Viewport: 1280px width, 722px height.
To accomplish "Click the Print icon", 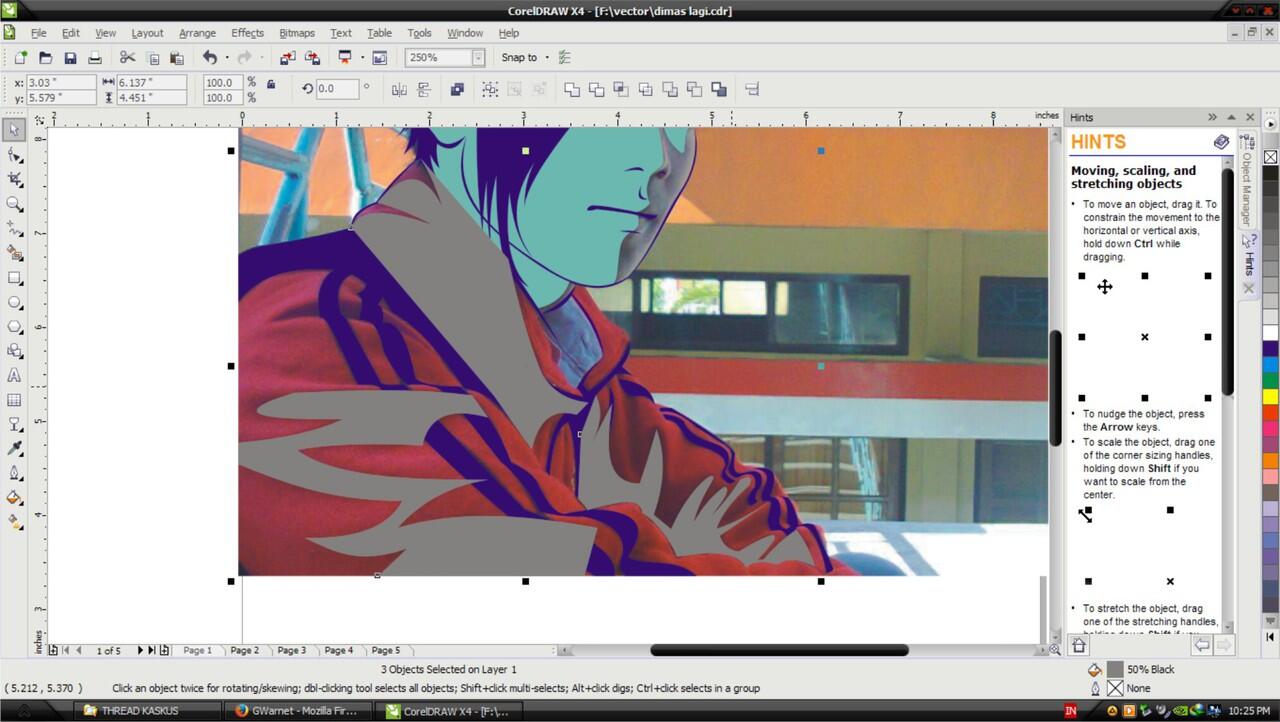I will (95, 58).
